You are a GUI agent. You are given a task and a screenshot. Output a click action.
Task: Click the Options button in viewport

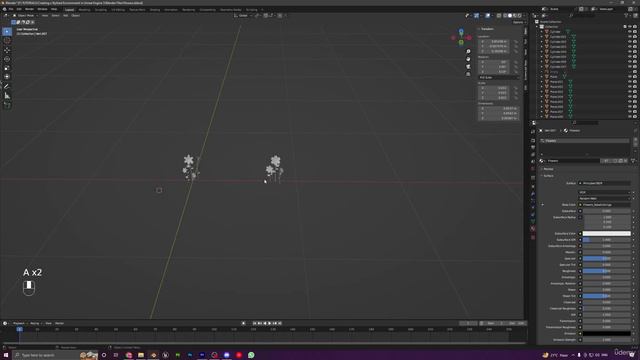coord(518,22)
